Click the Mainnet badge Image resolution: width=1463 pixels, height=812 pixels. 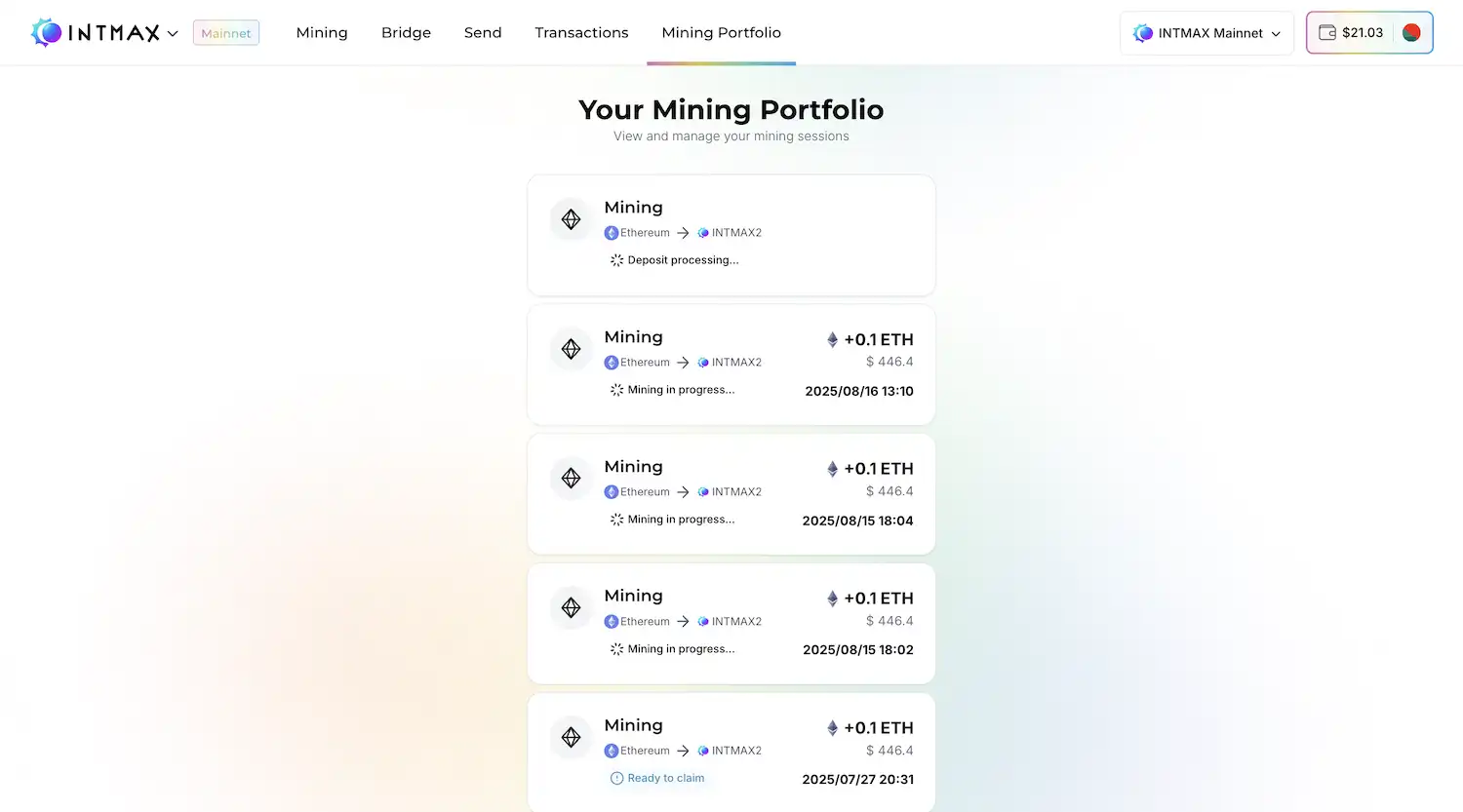pyautogui.click(x=226, y=33)
